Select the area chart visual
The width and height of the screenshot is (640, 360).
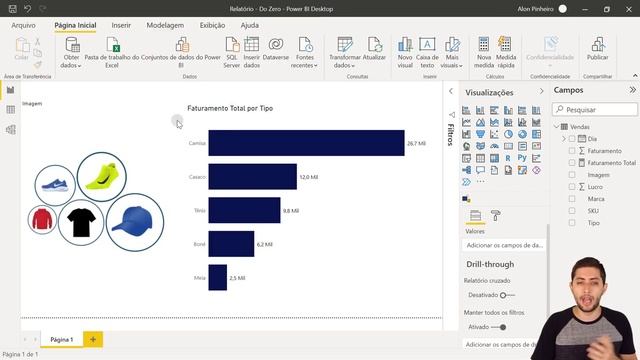click(x=480, y=122)
